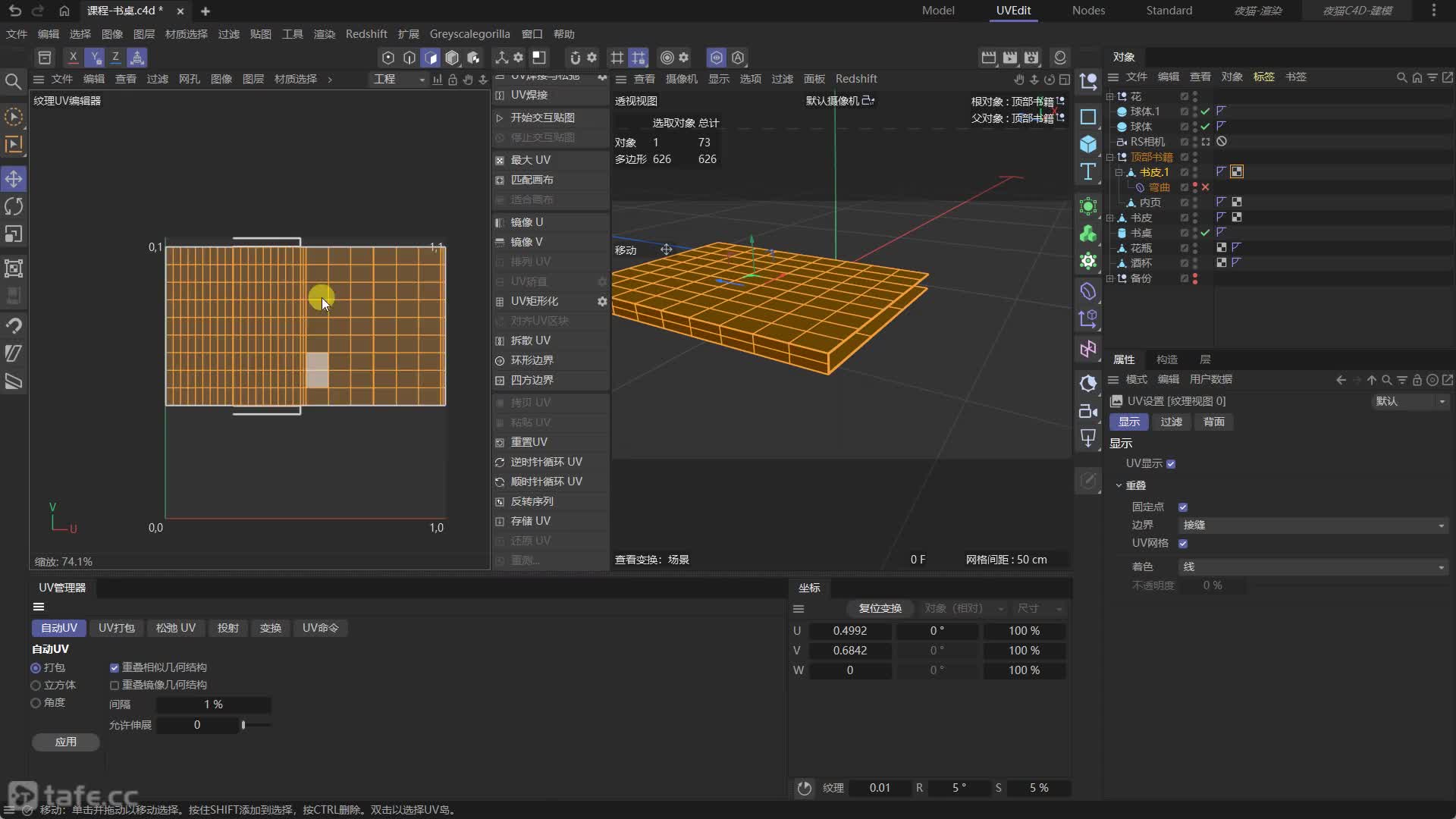This screenshot has width=1456, height=819.
Task: Switch to UV打包 tab
Action: point(117,628)
